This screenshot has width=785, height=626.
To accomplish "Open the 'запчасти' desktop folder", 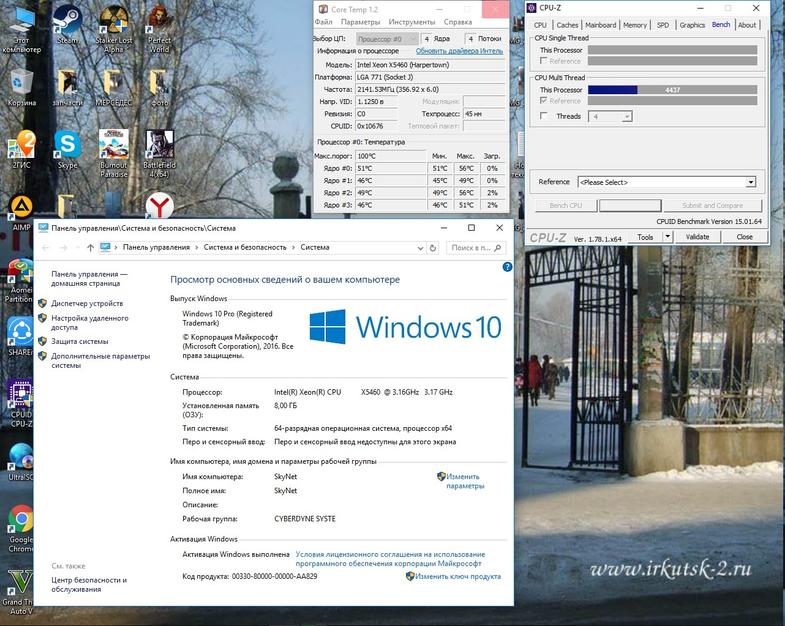I will (67, 88).
